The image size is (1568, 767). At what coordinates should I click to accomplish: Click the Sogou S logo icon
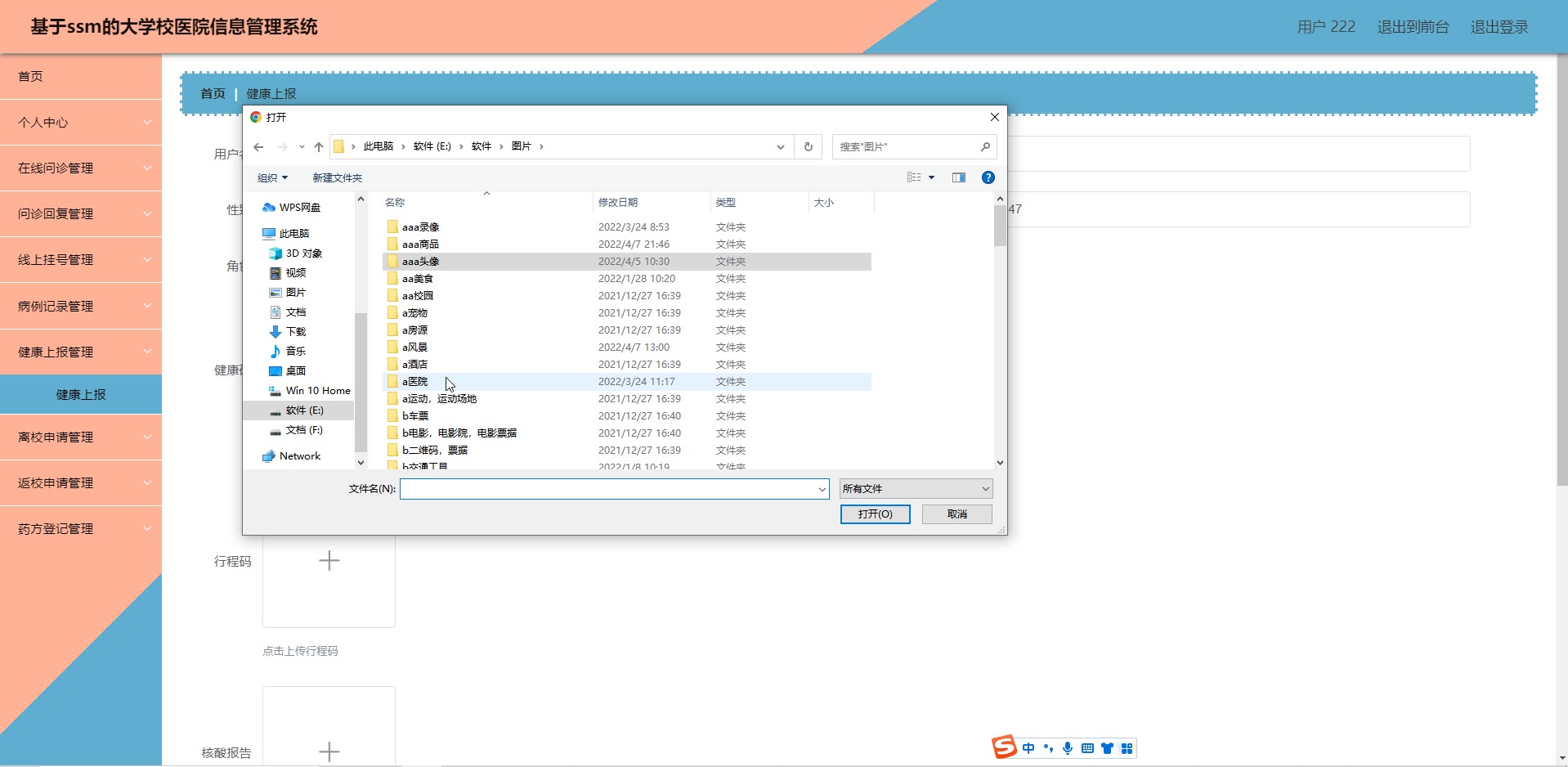click(1004, 747)
